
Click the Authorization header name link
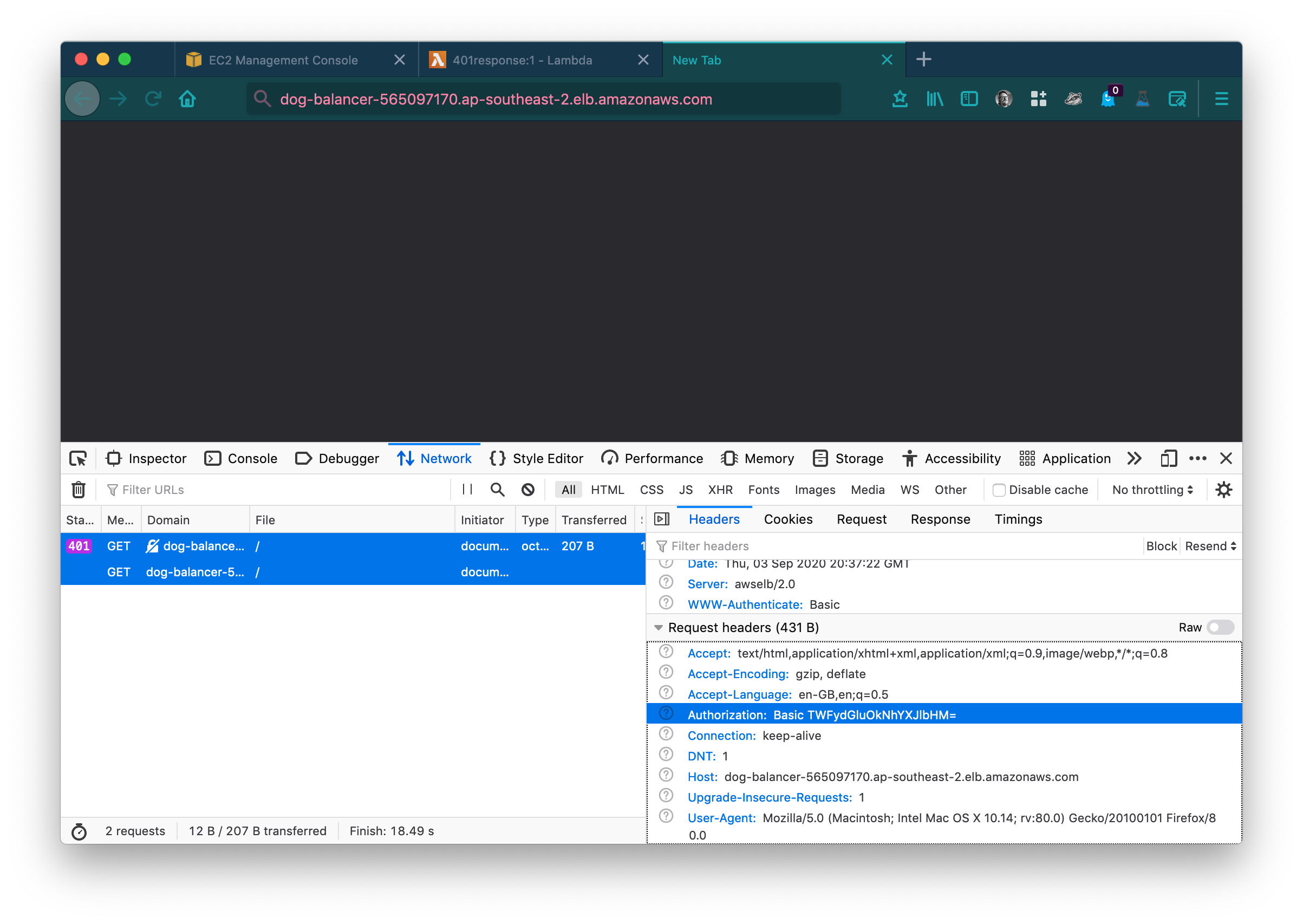point(726,715)
